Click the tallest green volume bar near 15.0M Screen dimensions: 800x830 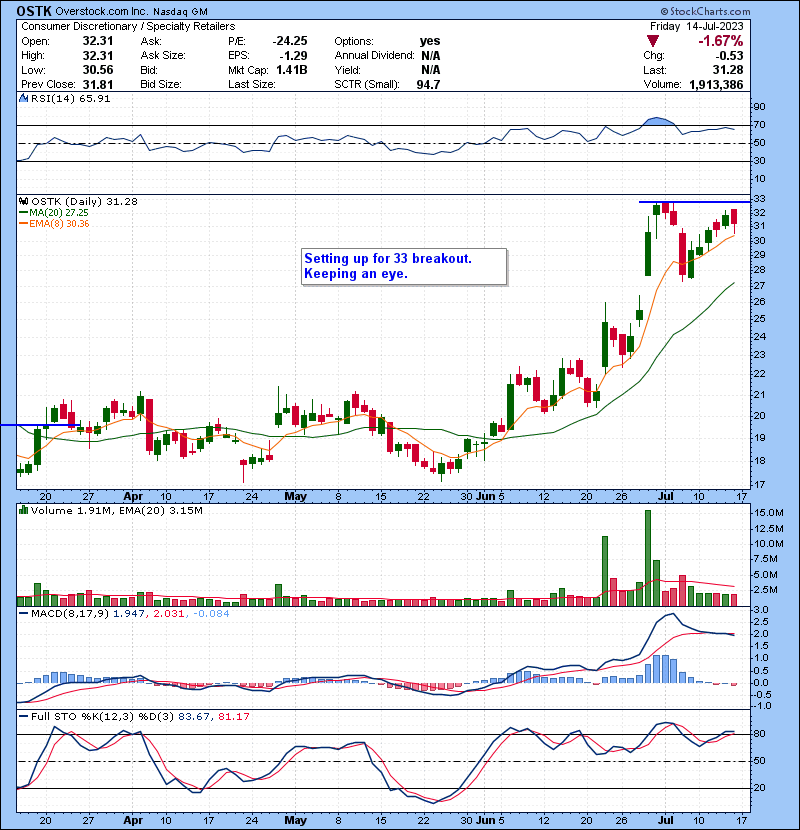click(648, 558)
